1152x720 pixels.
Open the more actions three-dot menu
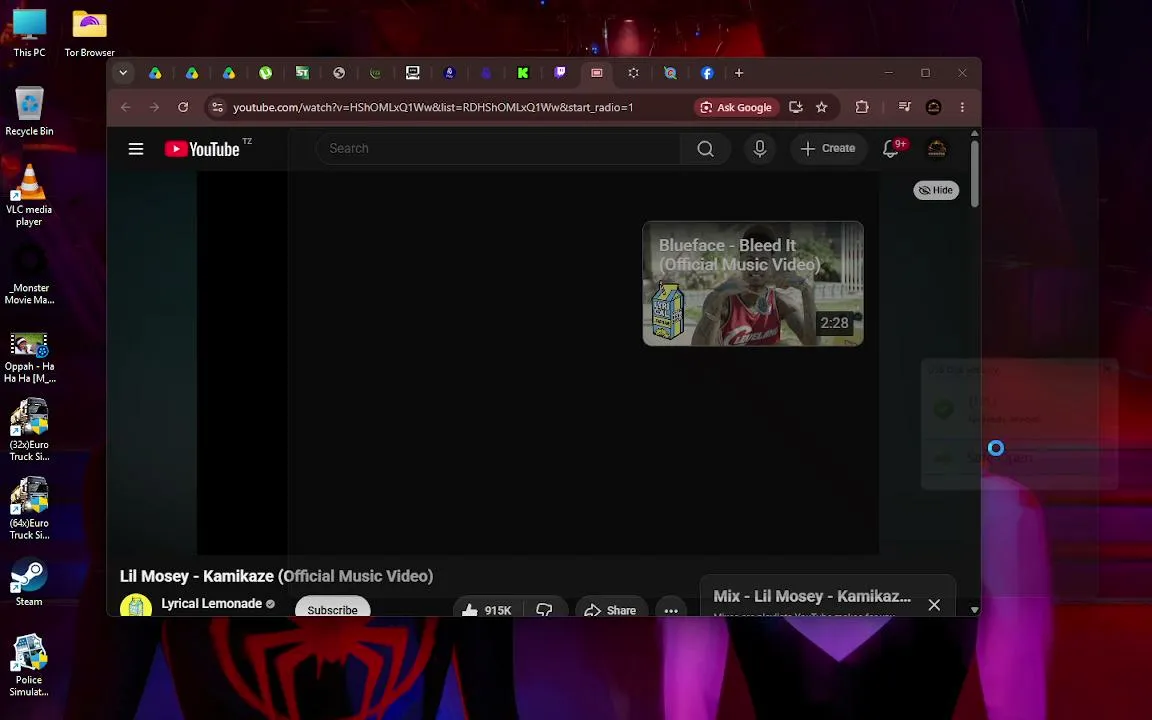[x=671, y=610]
